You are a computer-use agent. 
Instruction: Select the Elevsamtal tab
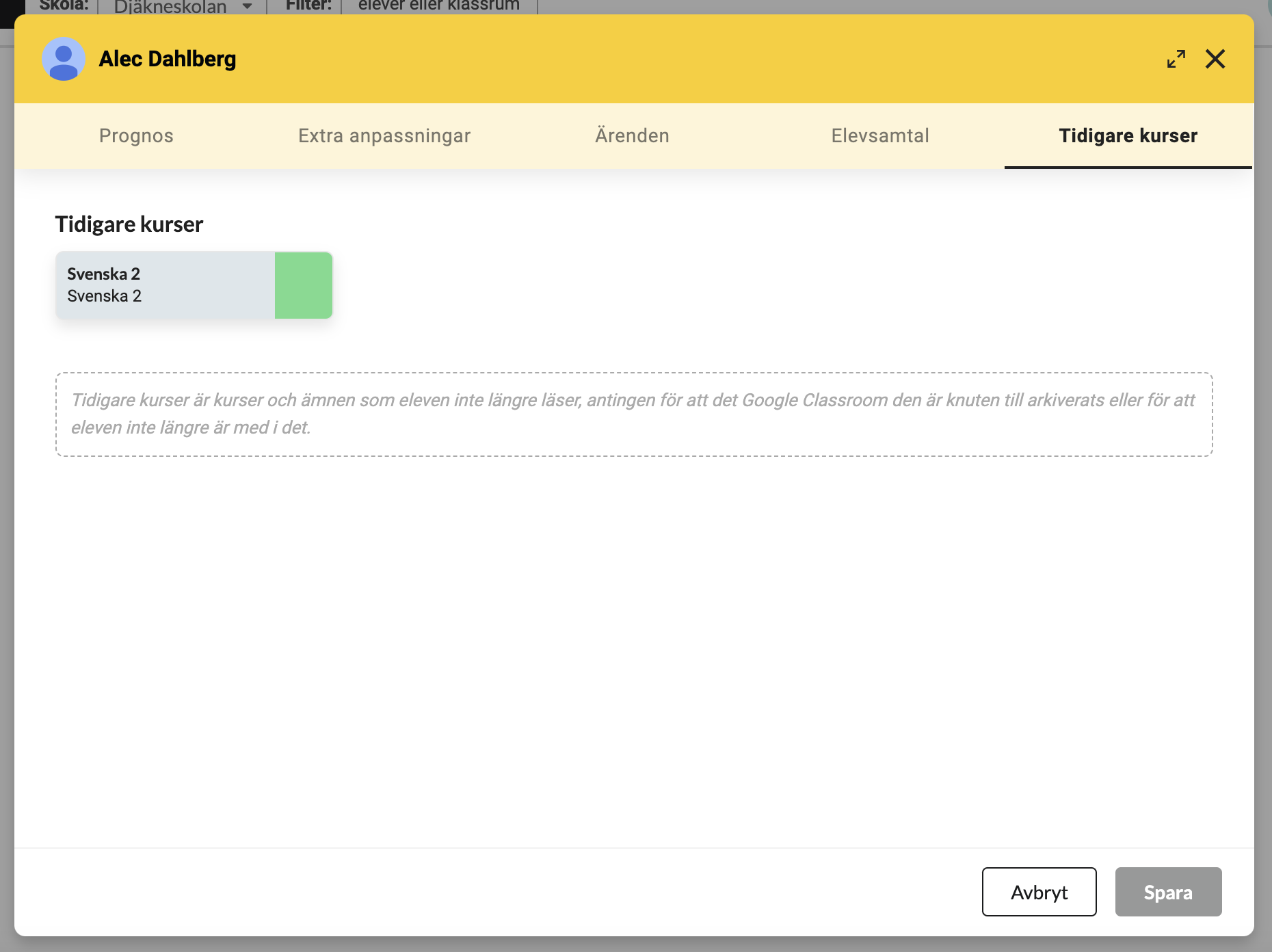click(x=880, y=135)
